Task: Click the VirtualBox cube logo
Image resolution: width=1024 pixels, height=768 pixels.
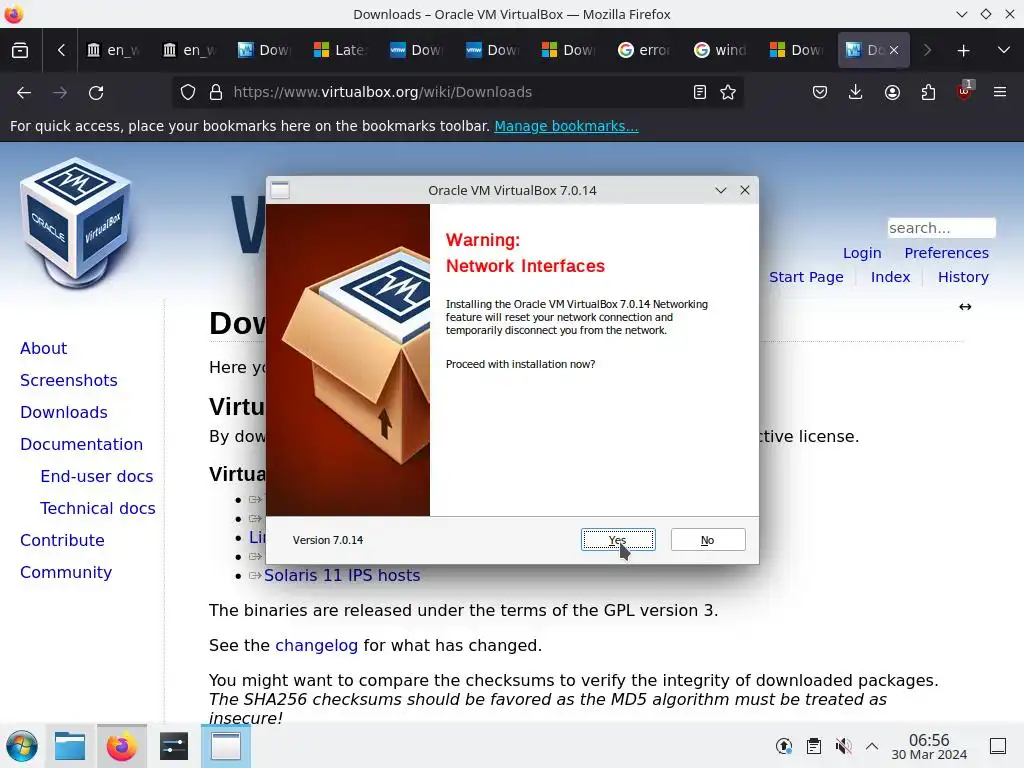Action: [76, 223]
